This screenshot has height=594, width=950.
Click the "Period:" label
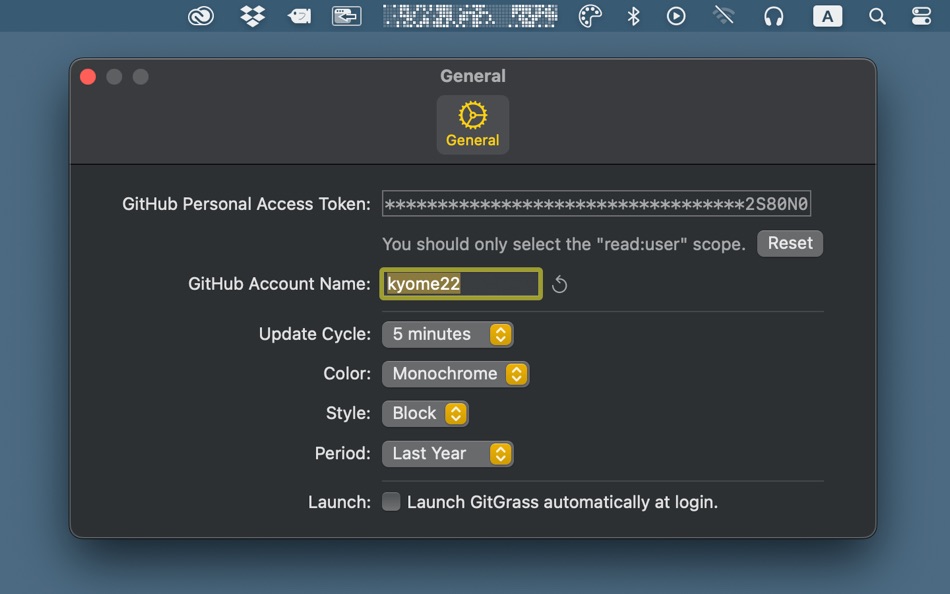click(x=342, y=453)
